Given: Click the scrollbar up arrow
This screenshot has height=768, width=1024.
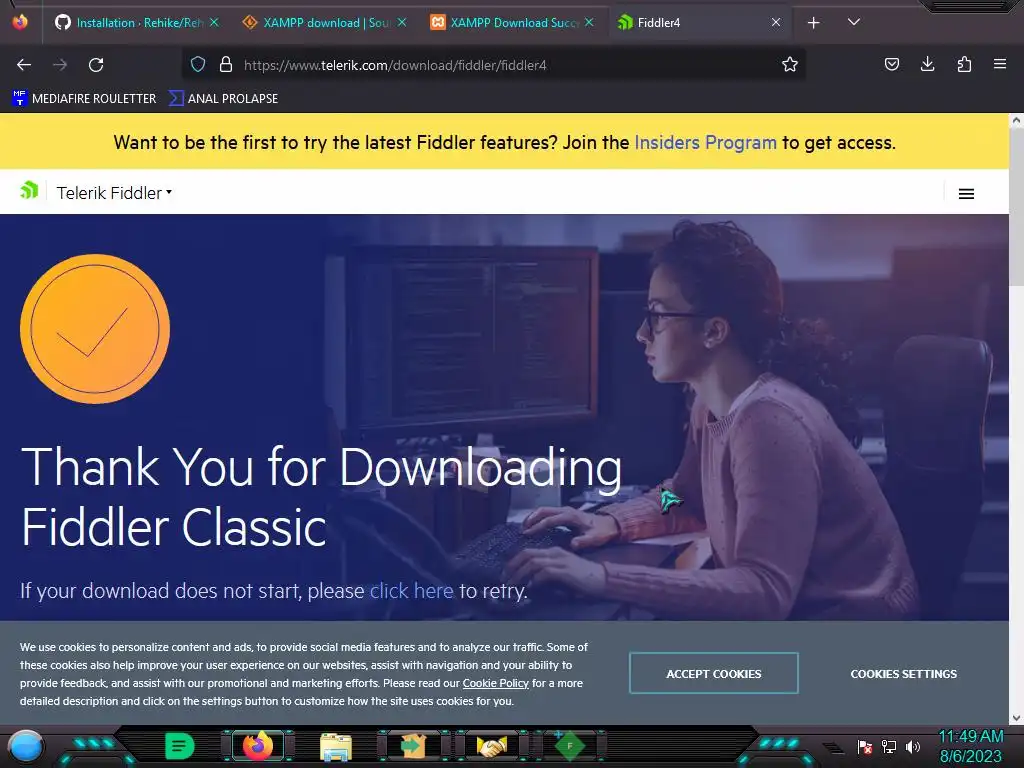Looking at the screenshot, I should click(x=1016, y=120).
